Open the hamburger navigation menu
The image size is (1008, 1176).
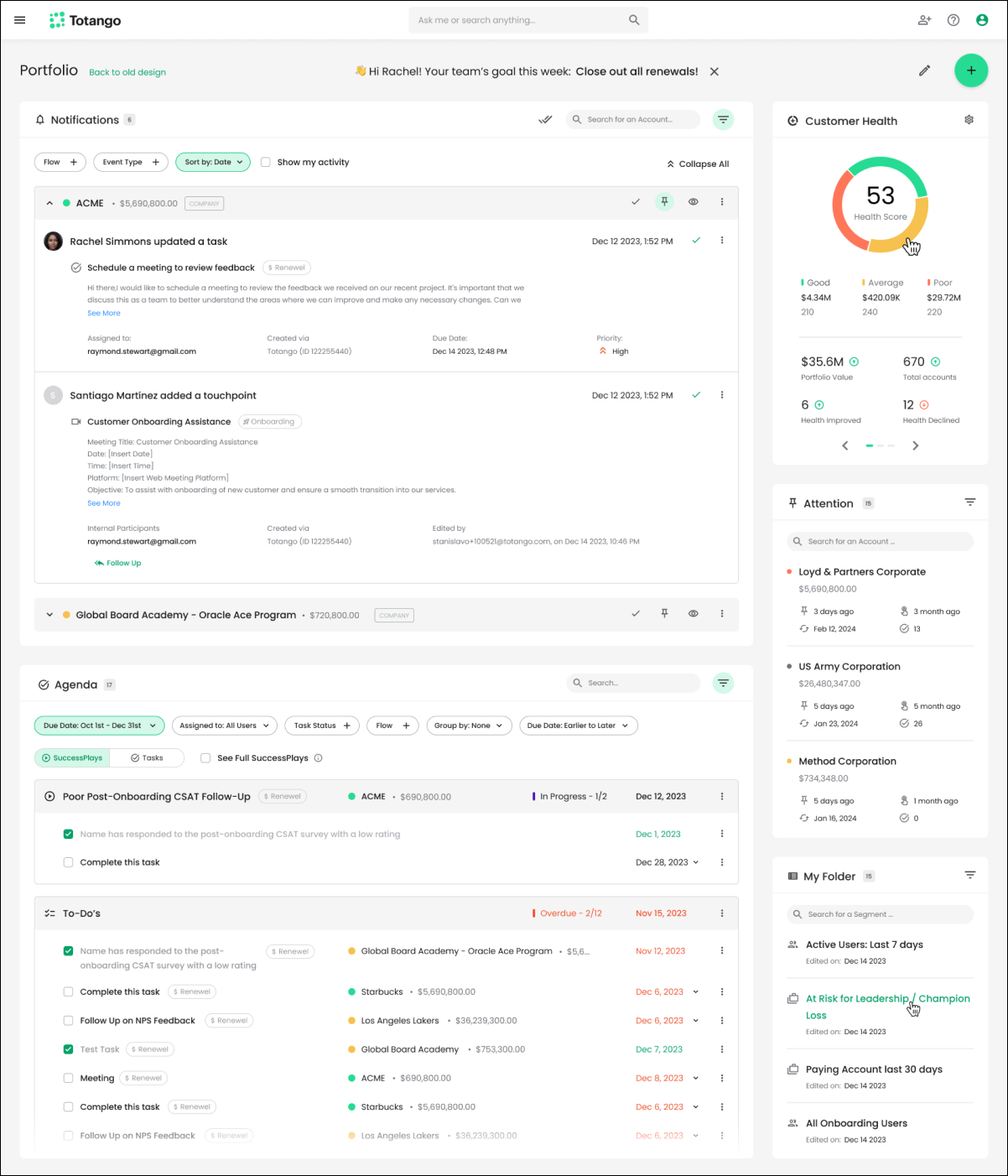(x=20, y=20)
